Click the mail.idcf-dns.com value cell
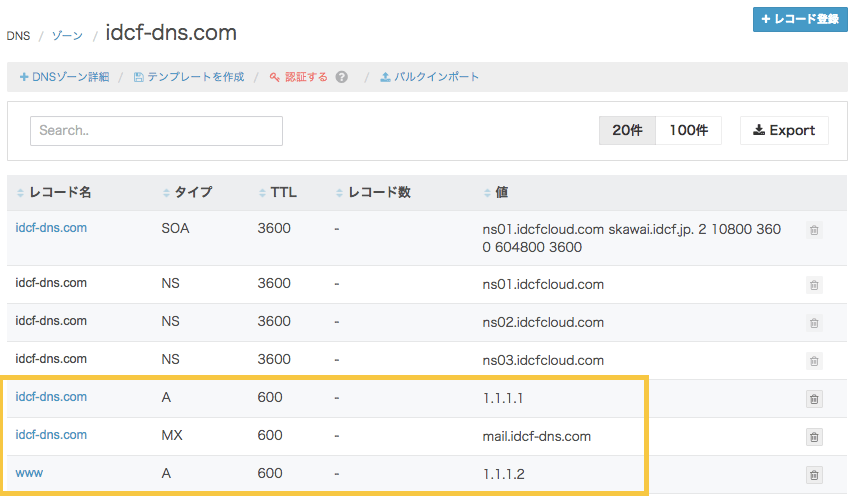The image size is (858, 501). pyautogui.click(x=537, y=436)
